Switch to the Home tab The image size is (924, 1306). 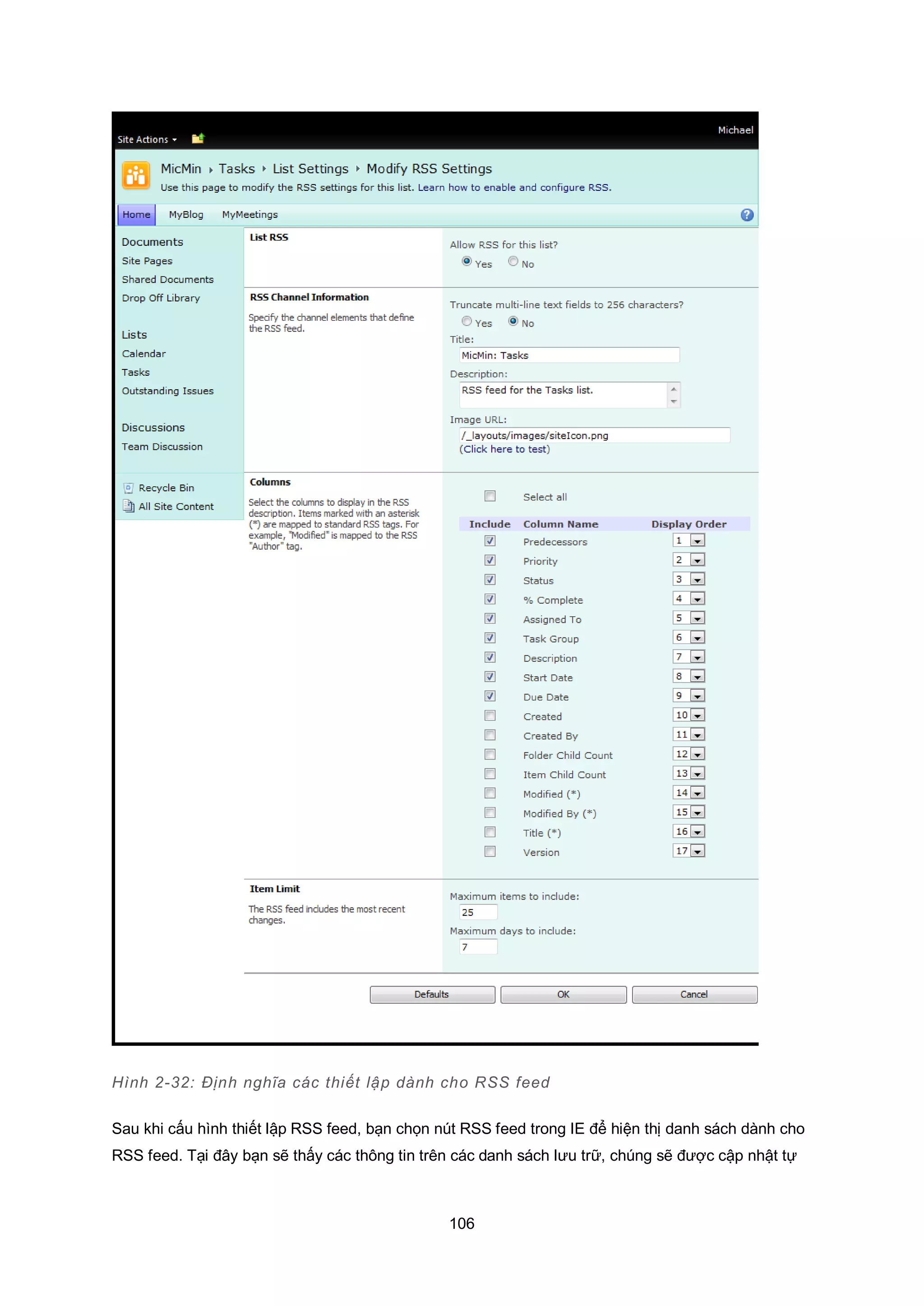pyautogui.click(x=137, y=214)
